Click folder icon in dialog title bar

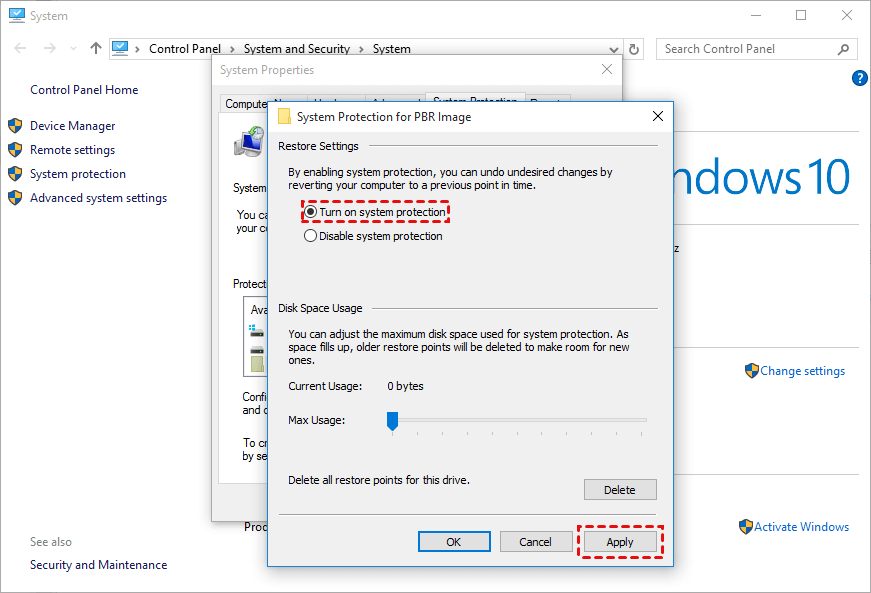(284, 116)
